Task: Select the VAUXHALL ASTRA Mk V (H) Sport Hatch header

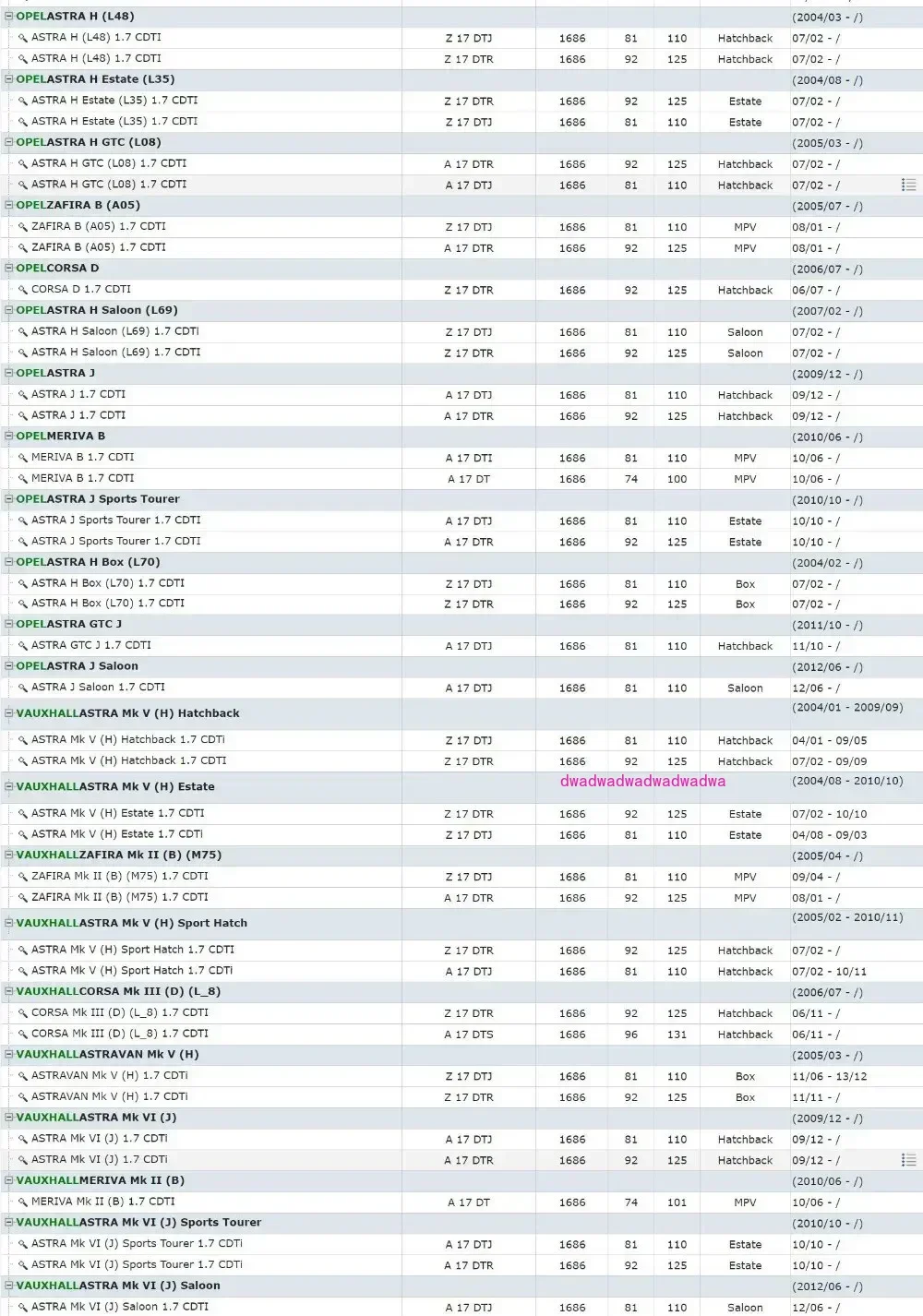Action: pos(132,923)
